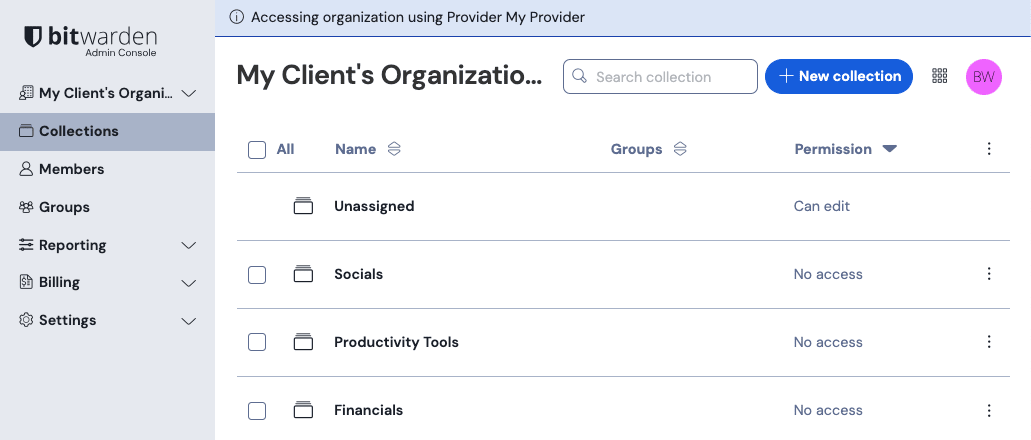Open the product switcher grid icon

click(x=939, y=76)
